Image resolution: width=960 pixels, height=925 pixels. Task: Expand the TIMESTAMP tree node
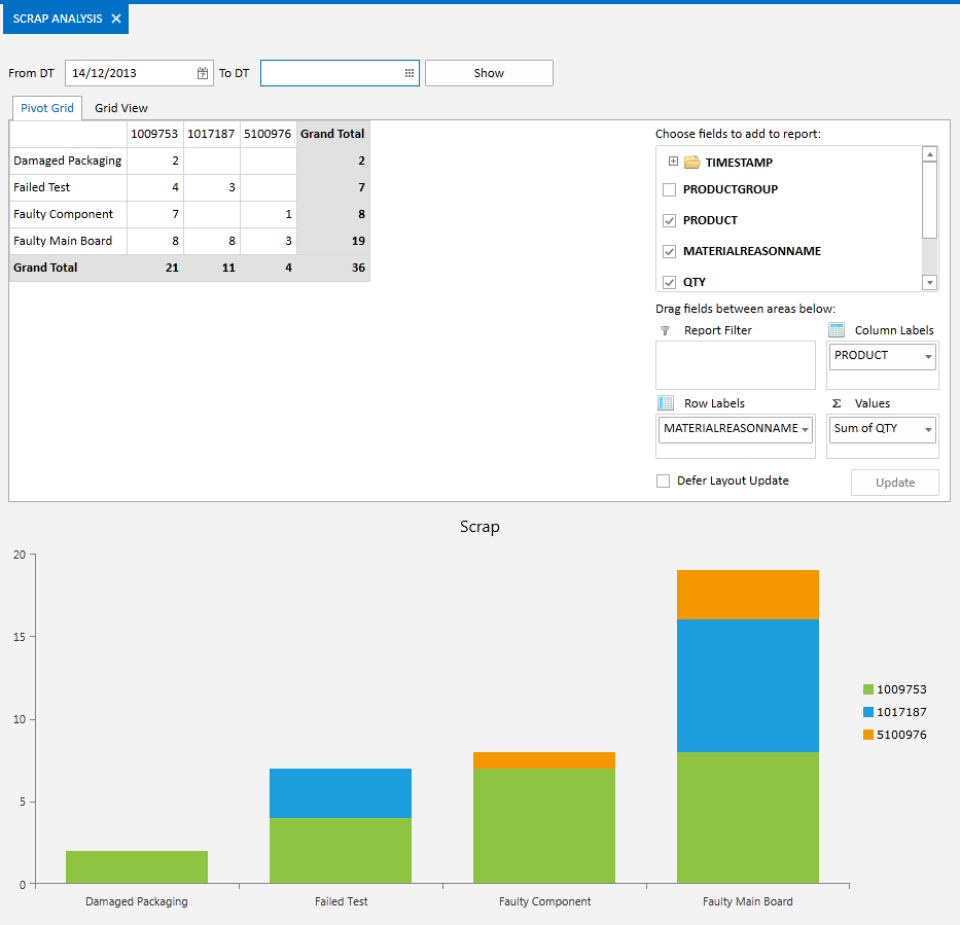672,161
